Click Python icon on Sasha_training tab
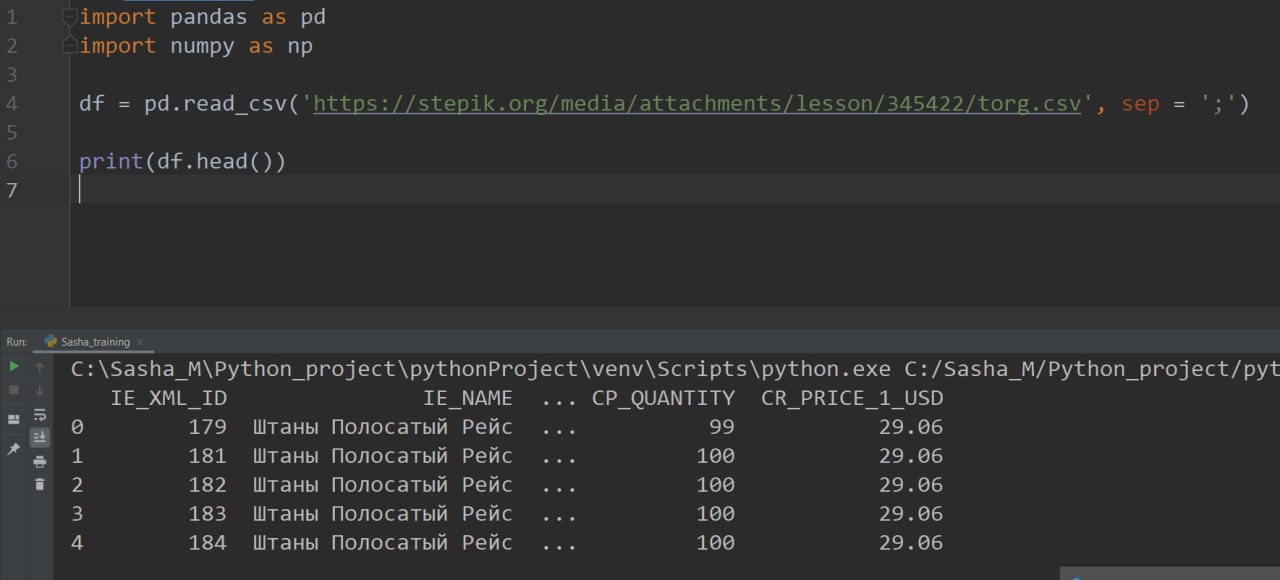Viewport: 1280px width, 580px height. click(51, 341)
